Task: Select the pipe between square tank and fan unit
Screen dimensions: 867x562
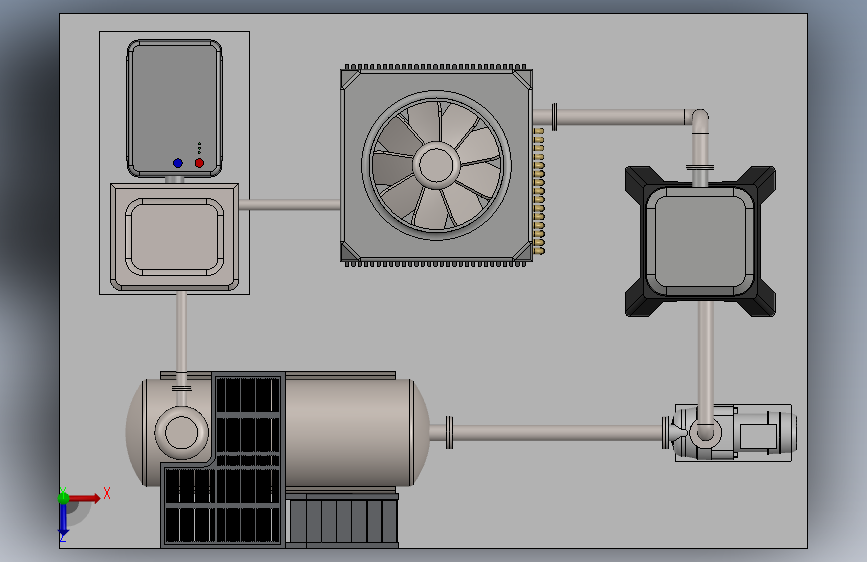Action: 290,205
